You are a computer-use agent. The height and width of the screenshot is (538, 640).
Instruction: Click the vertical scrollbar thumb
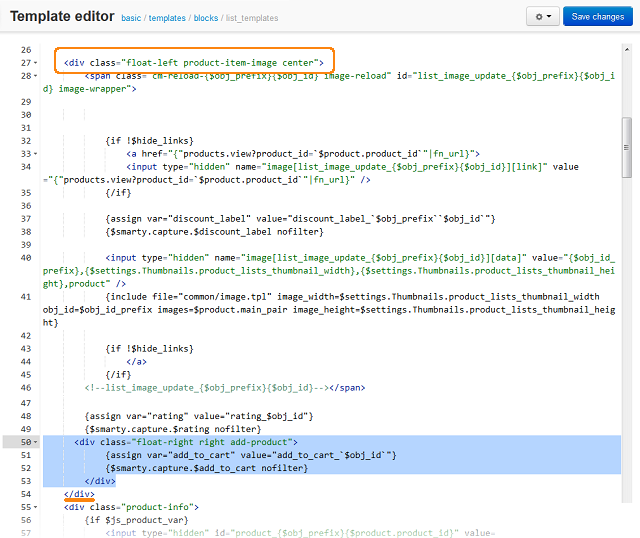coord(627,147)
